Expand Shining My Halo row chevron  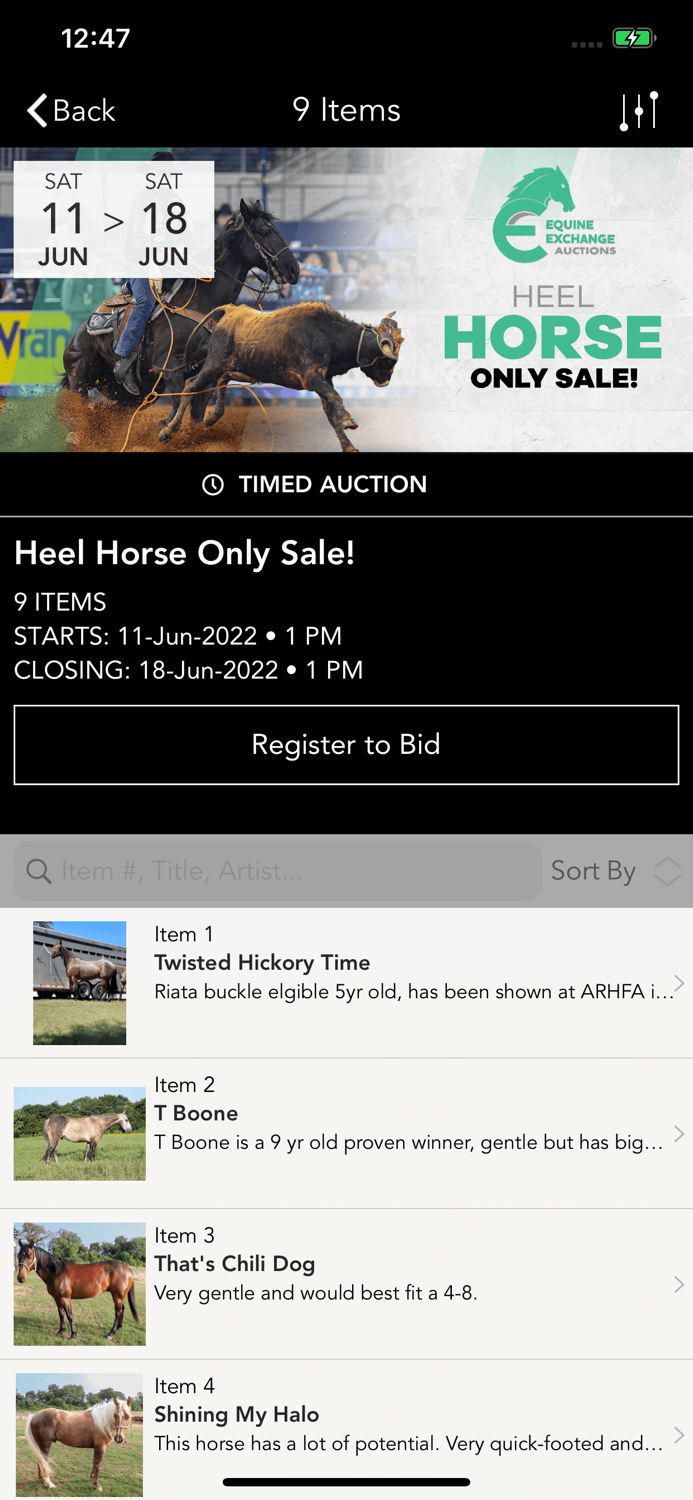pos(677,1434)
